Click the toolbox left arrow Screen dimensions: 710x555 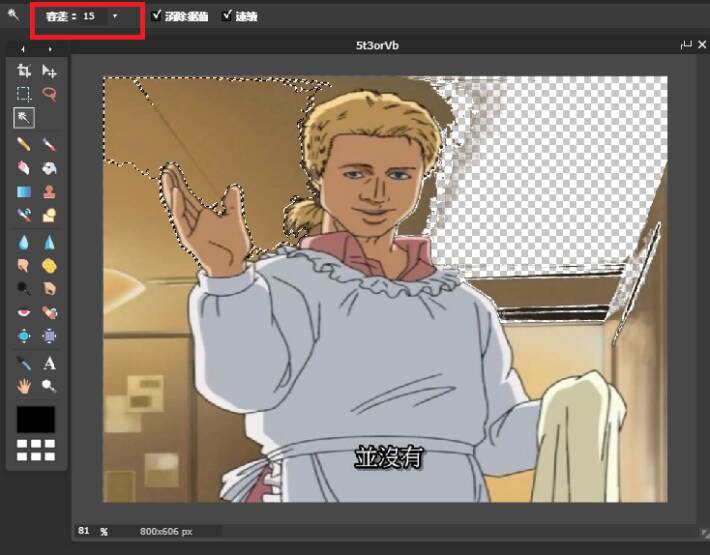click(23, 49)
